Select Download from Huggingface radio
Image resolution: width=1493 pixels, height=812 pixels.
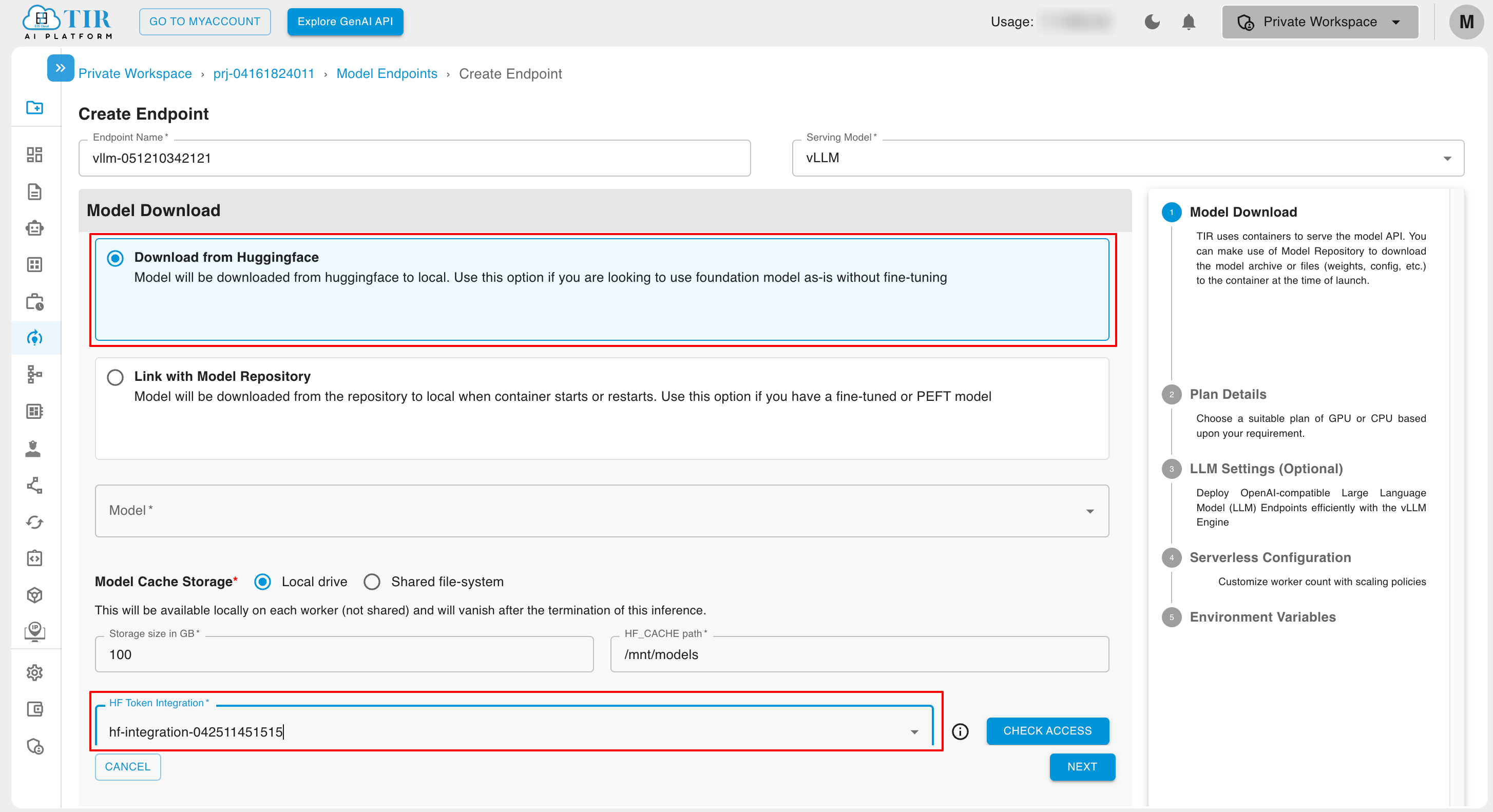116,258
